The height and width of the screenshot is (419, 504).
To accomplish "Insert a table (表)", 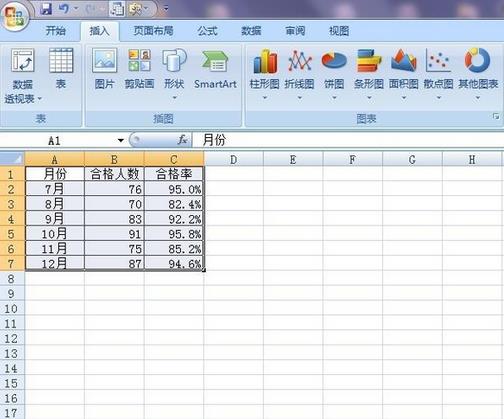I will pos(61,69).
